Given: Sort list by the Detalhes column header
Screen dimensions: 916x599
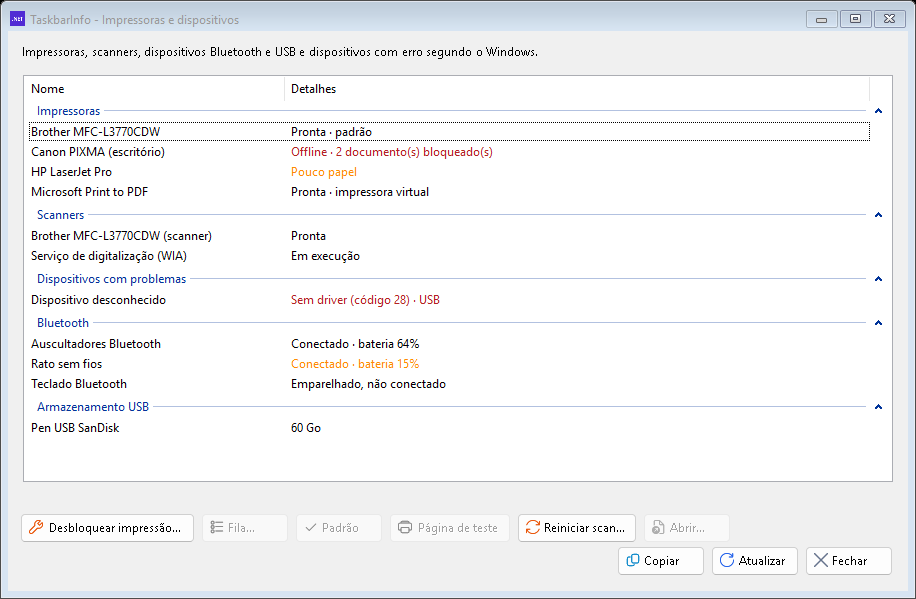Looking at the screenshot, I should [577, 89].
